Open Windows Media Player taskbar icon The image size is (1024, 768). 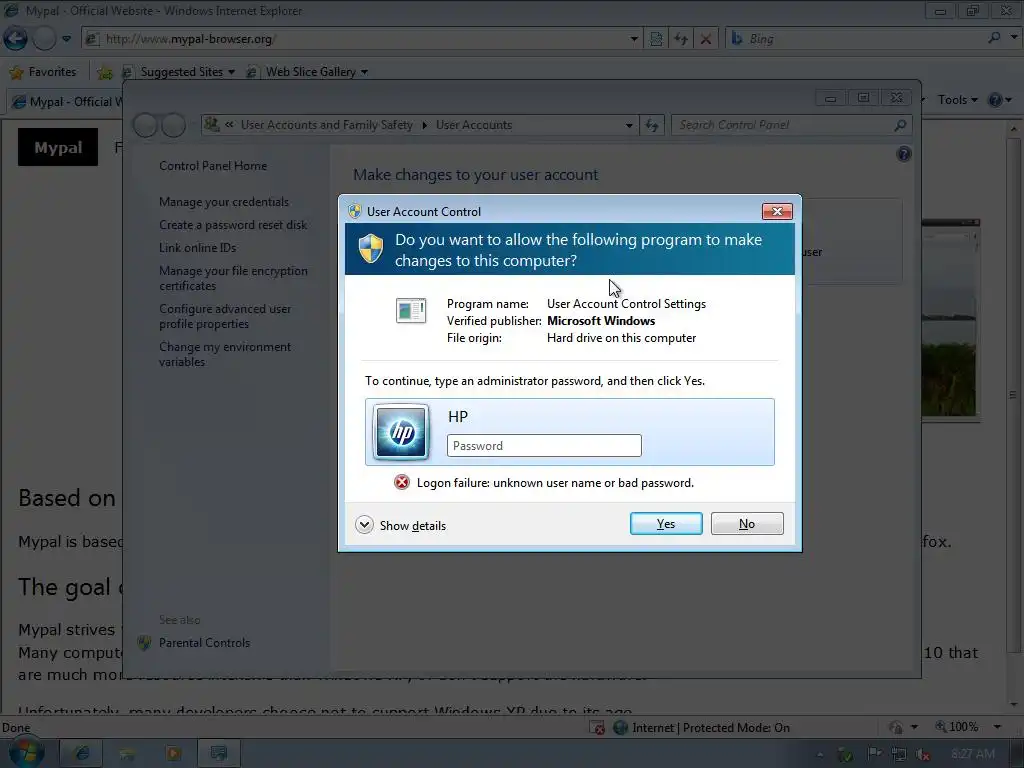pos(173,754)
